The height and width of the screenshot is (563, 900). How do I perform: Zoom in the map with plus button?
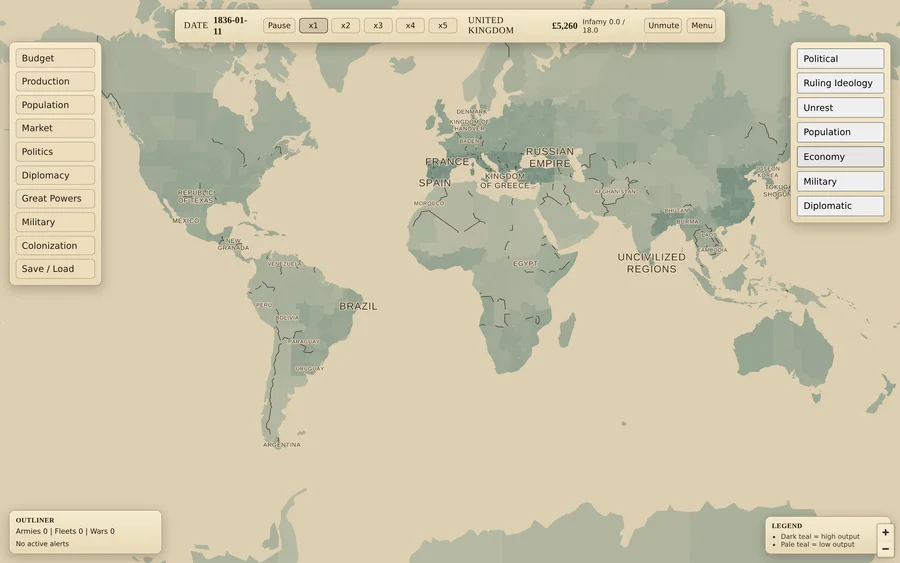(x=885, y=533)
